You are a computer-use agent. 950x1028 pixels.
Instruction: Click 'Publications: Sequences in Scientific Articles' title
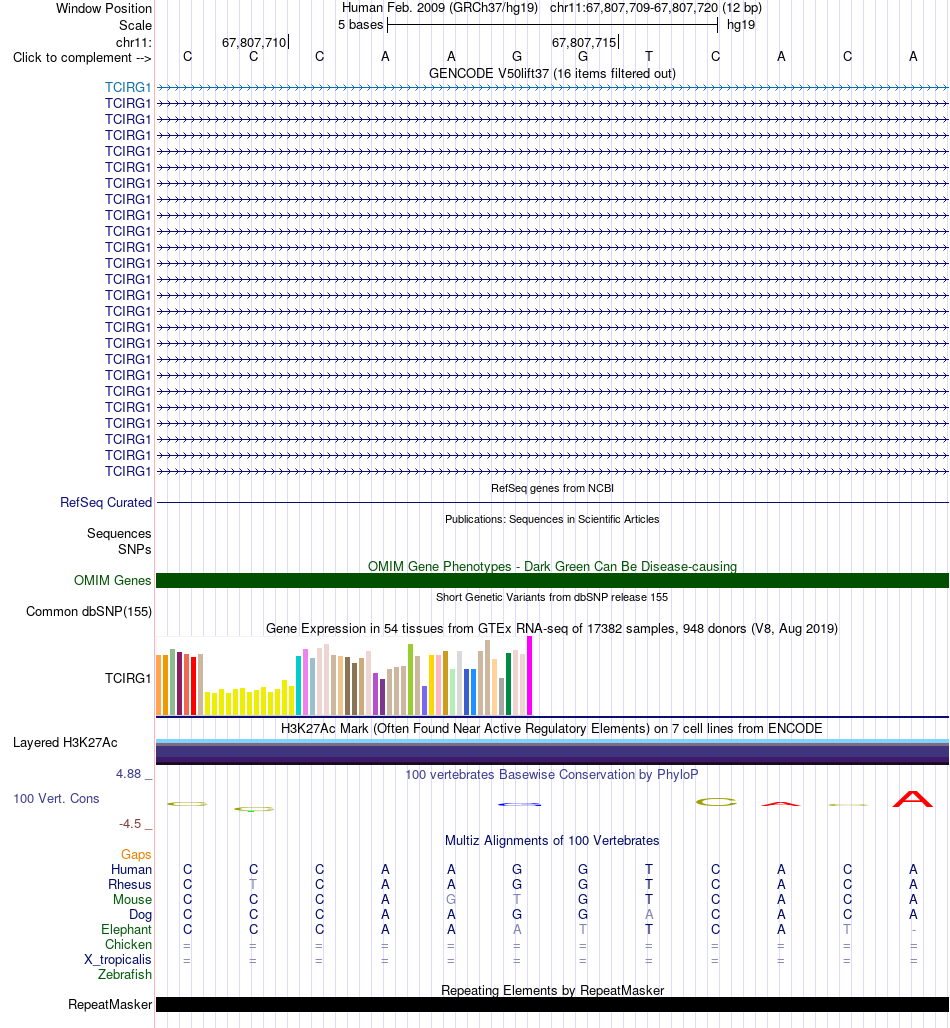tap(552, 519)
